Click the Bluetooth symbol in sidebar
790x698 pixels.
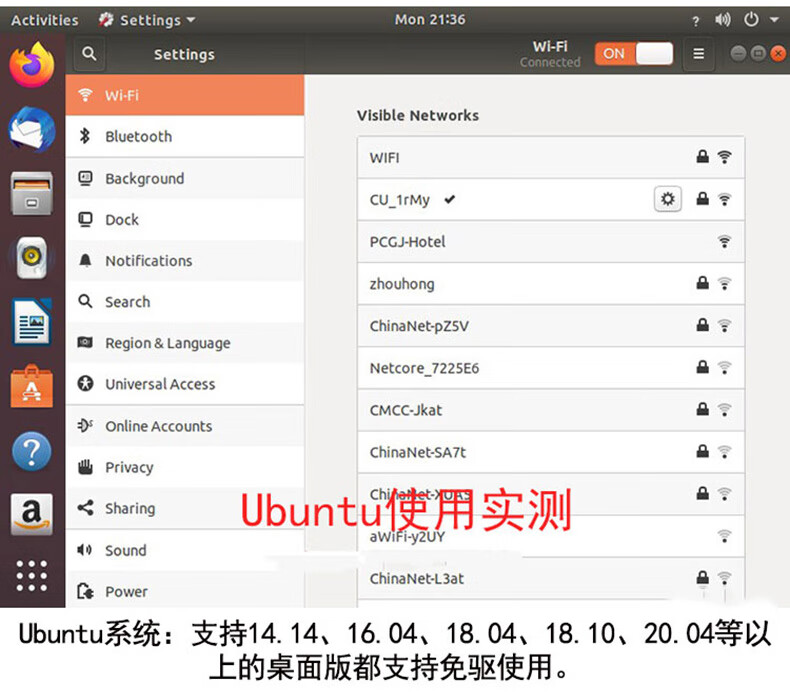85,136
